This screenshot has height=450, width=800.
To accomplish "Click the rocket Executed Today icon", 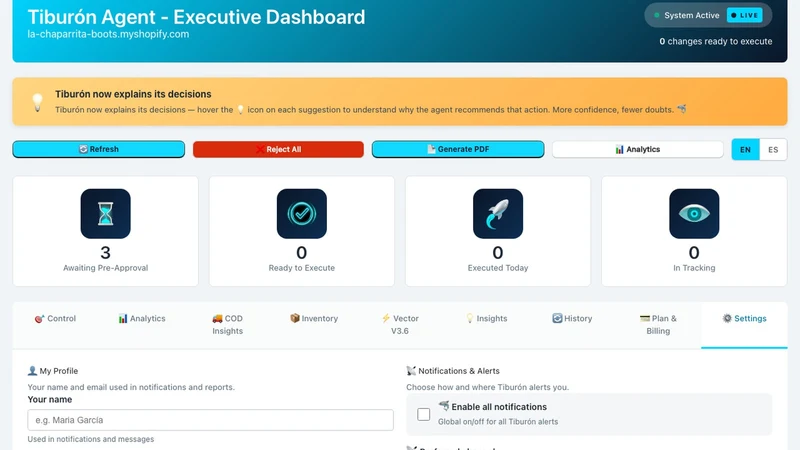I will (x=498, y=214).
